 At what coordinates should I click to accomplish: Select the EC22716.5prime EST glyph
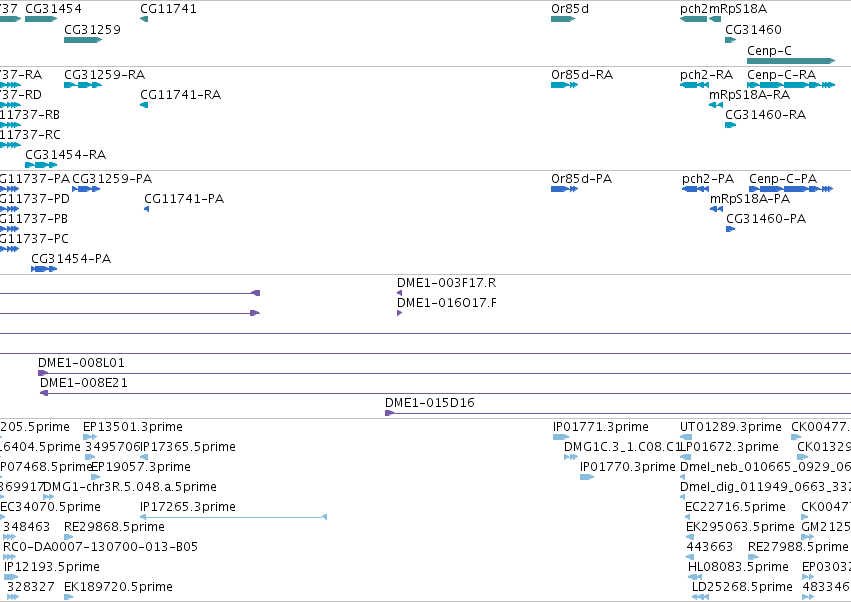688,517
